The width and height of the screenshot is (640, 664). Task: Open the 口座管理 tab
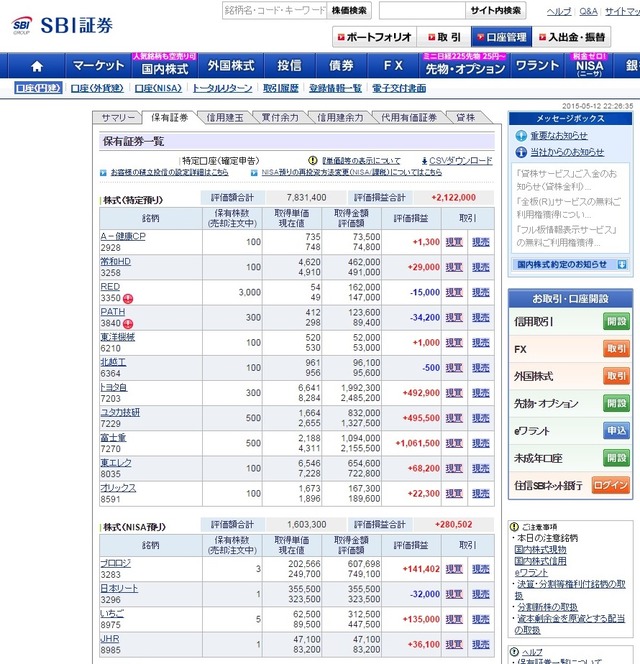[502, 37]
